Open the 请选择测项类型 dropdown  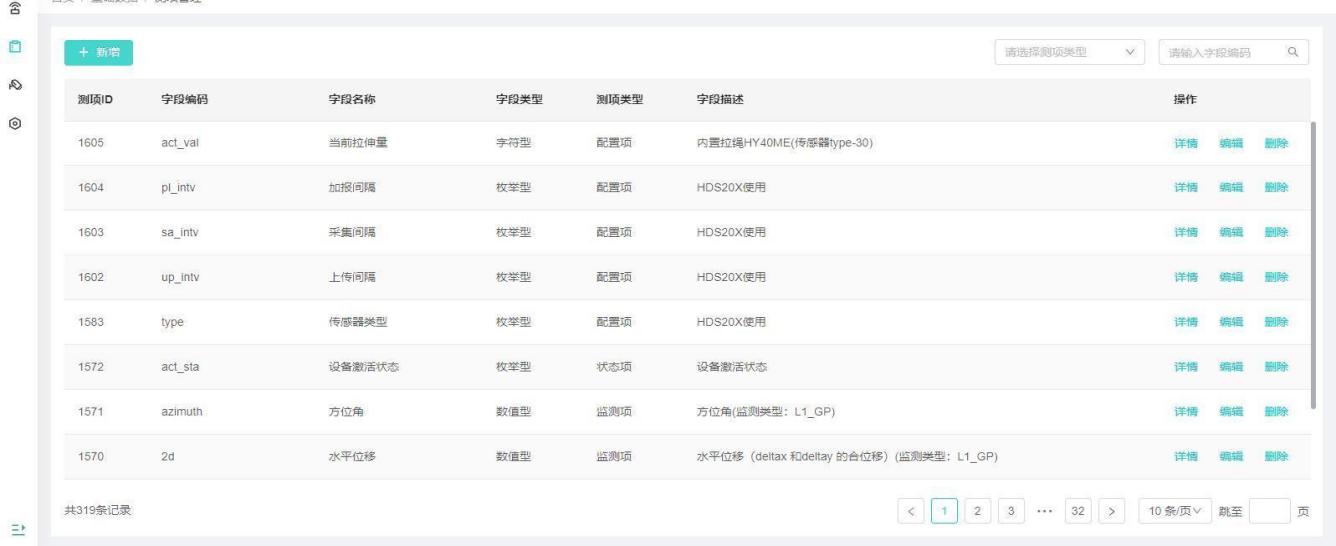click(x=1069, y=52)
